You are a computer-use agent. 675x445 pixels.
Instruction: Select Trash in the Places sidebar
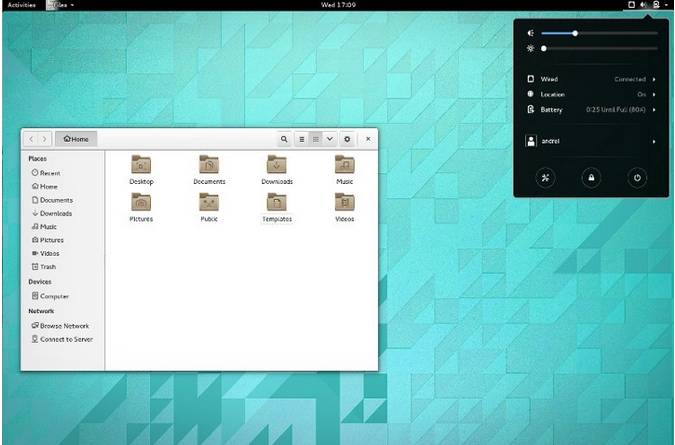coord(47,266)
